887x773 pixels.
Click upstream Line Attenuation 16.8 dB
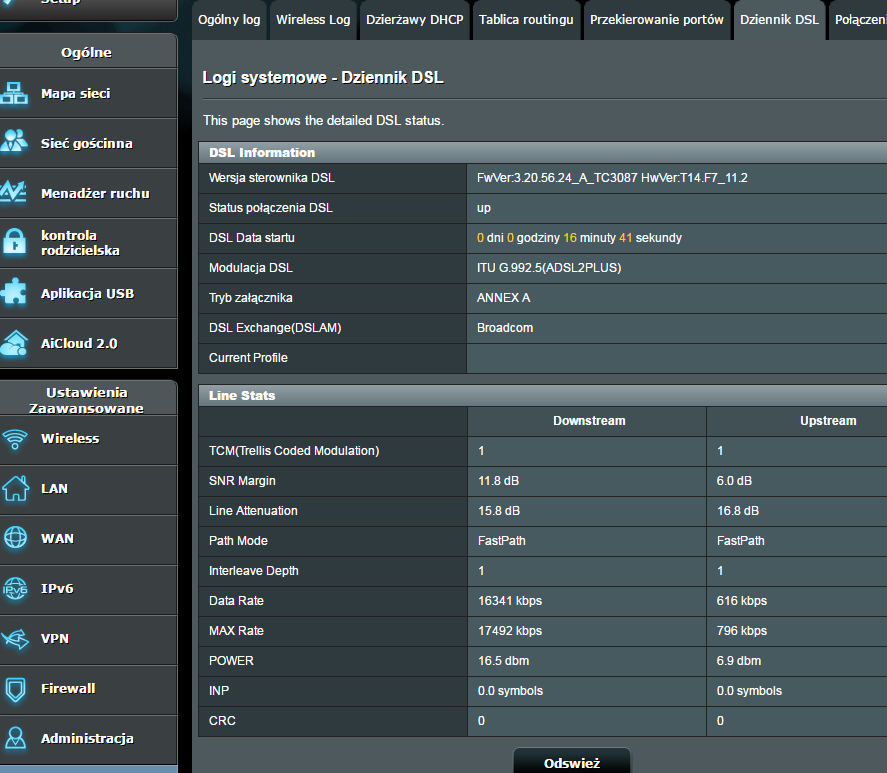point(738,510)
